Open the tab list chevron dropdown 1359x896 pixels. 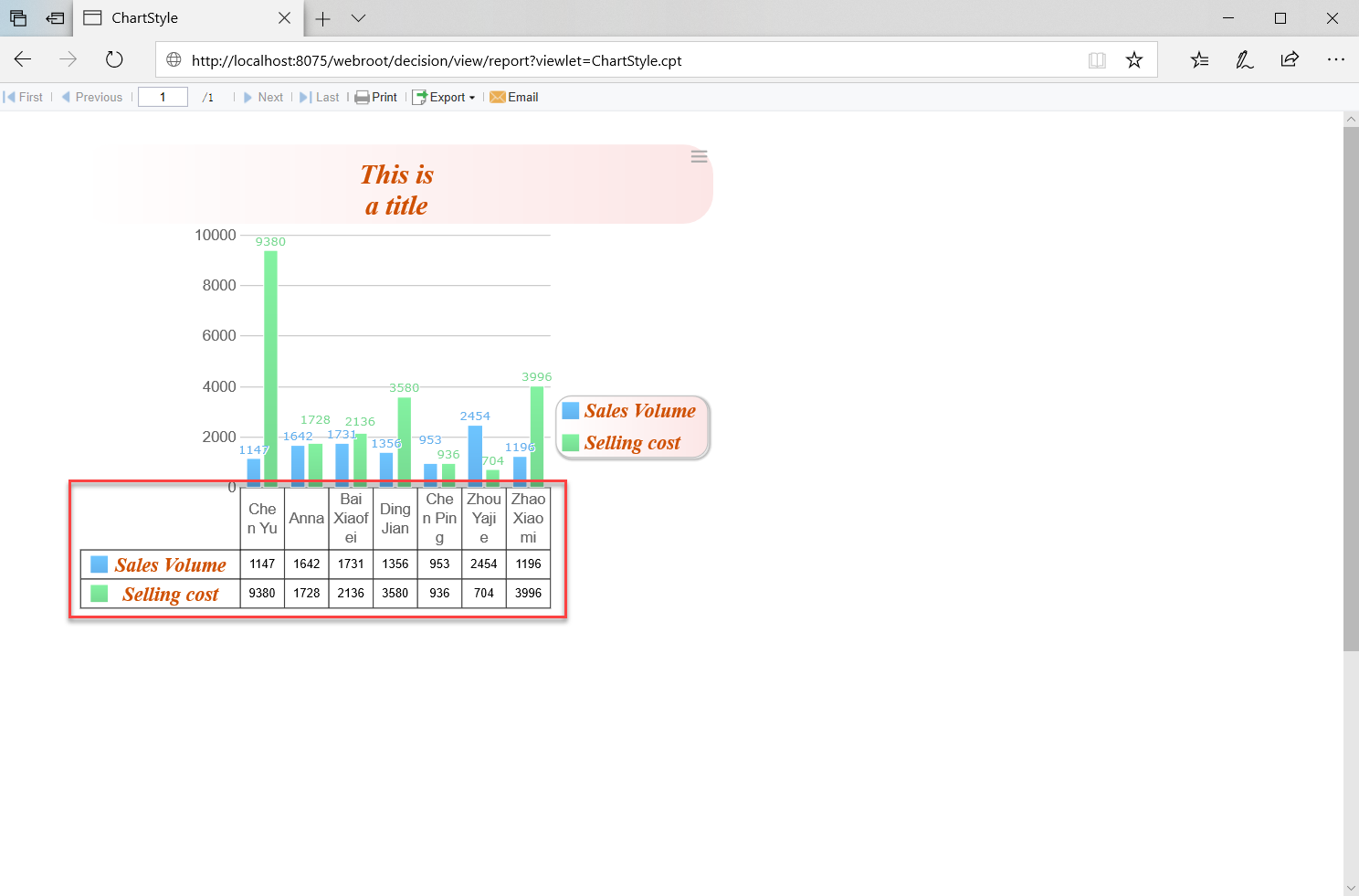pyautogui.click(x=357, y=18)
